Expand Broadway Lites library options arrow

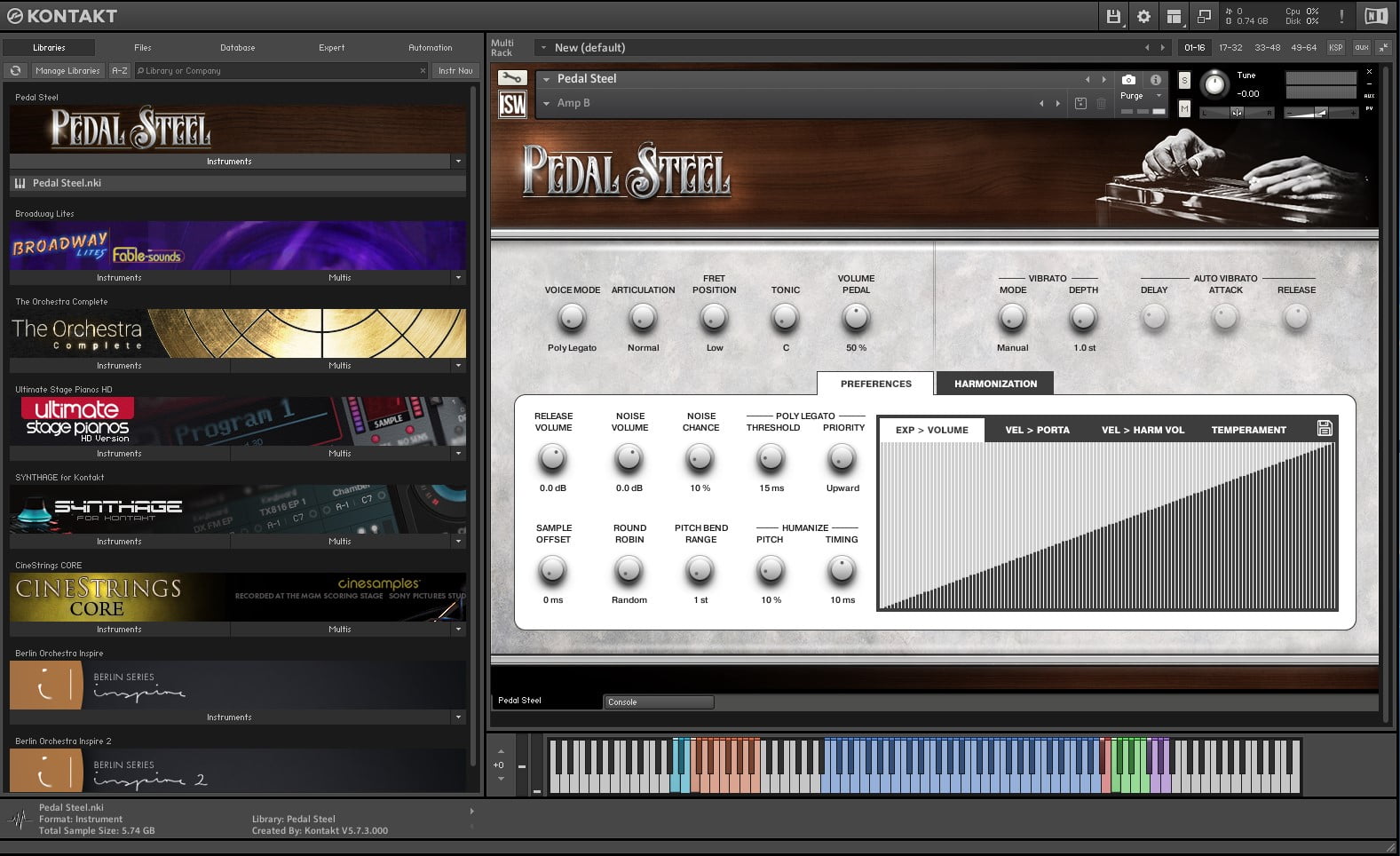tap(458, 278)
